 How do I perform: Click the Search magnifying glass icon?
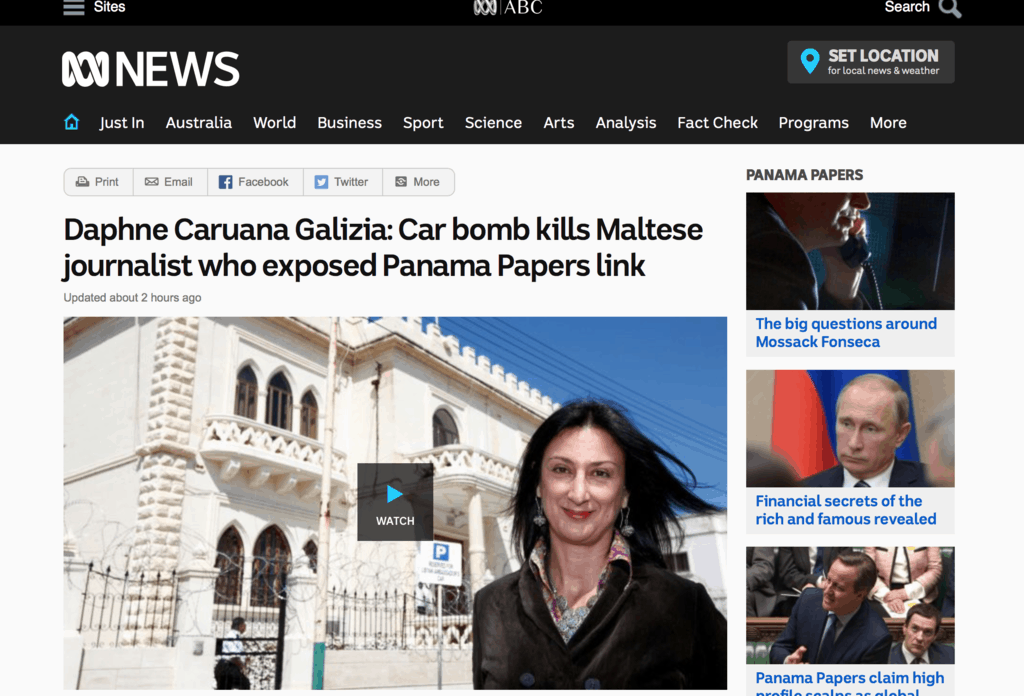tap(949, 9)
